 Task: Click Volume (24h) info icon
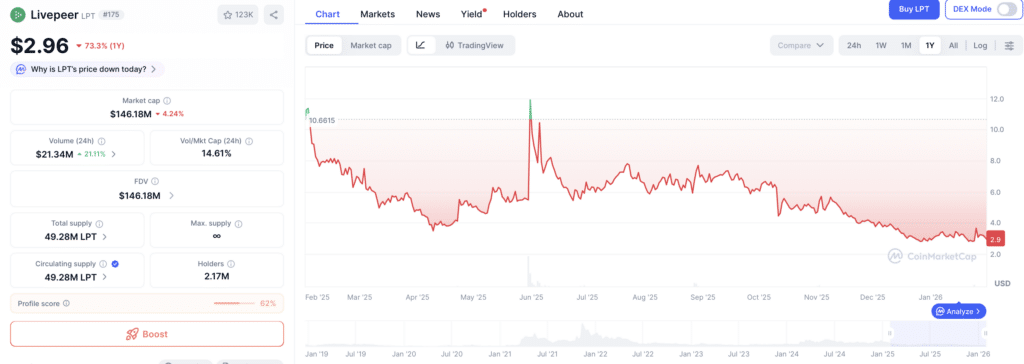[x=102, y=141]
